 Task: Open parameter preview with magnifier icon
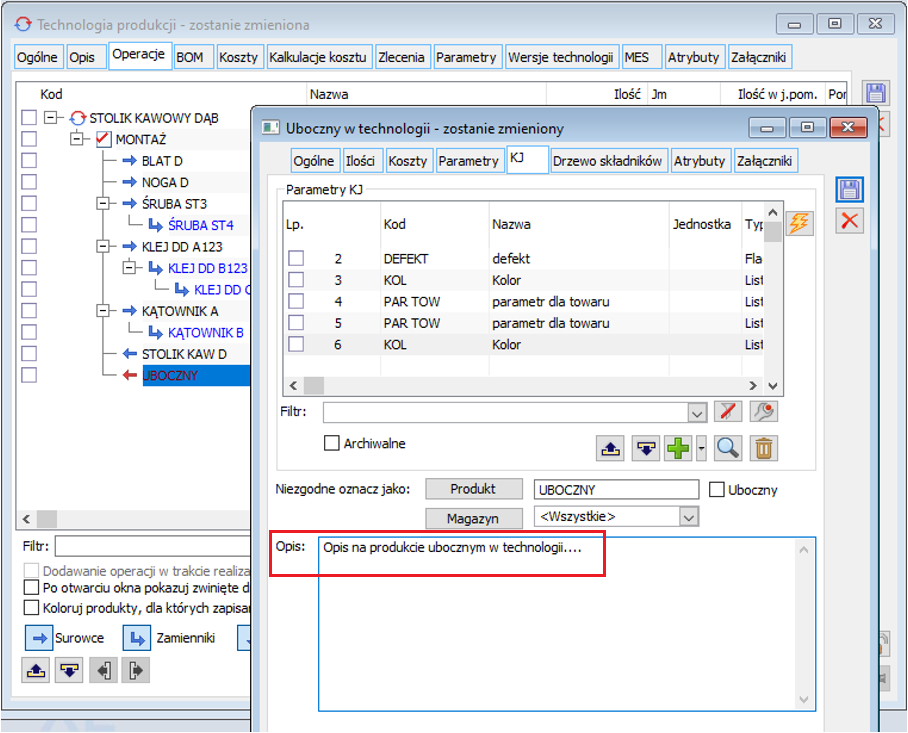[728, 448]
